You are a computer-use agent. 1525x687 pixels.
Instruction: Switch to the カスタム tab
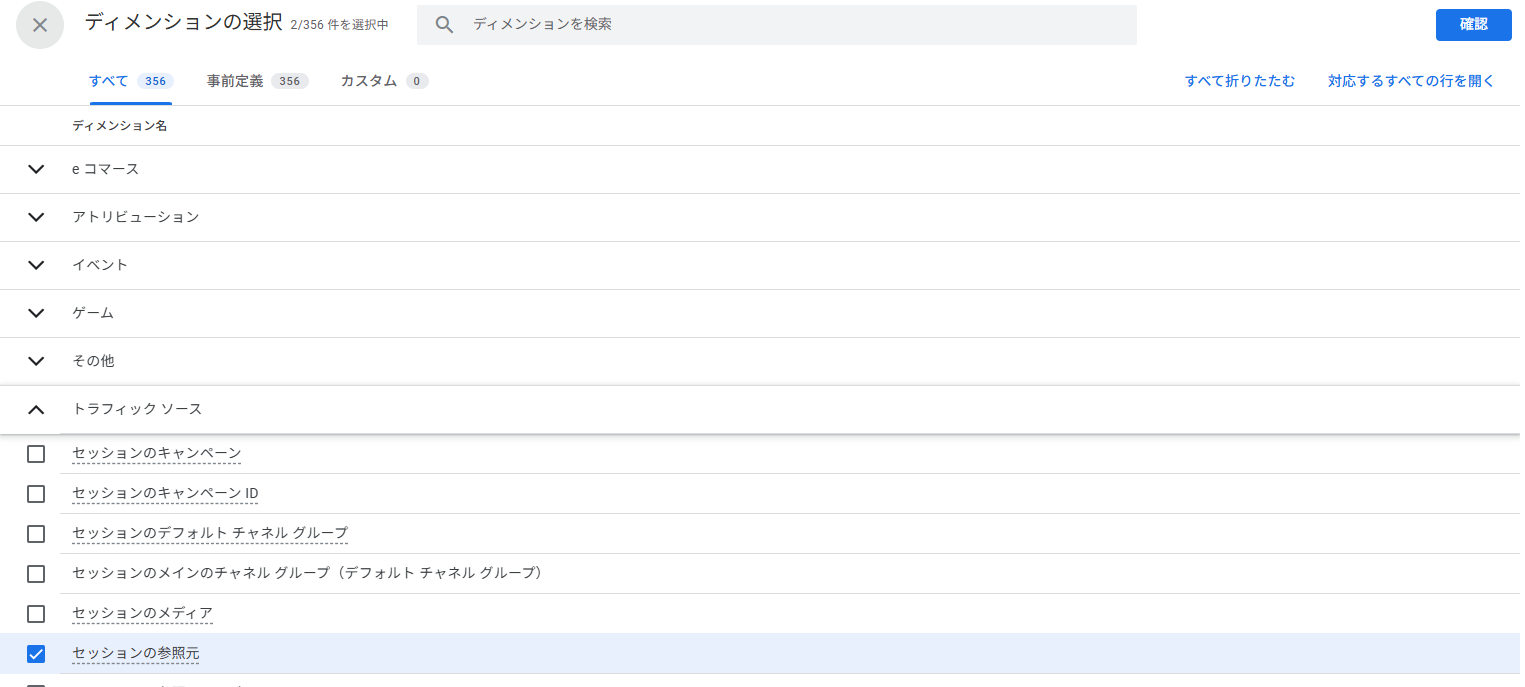tap(384, 81)
